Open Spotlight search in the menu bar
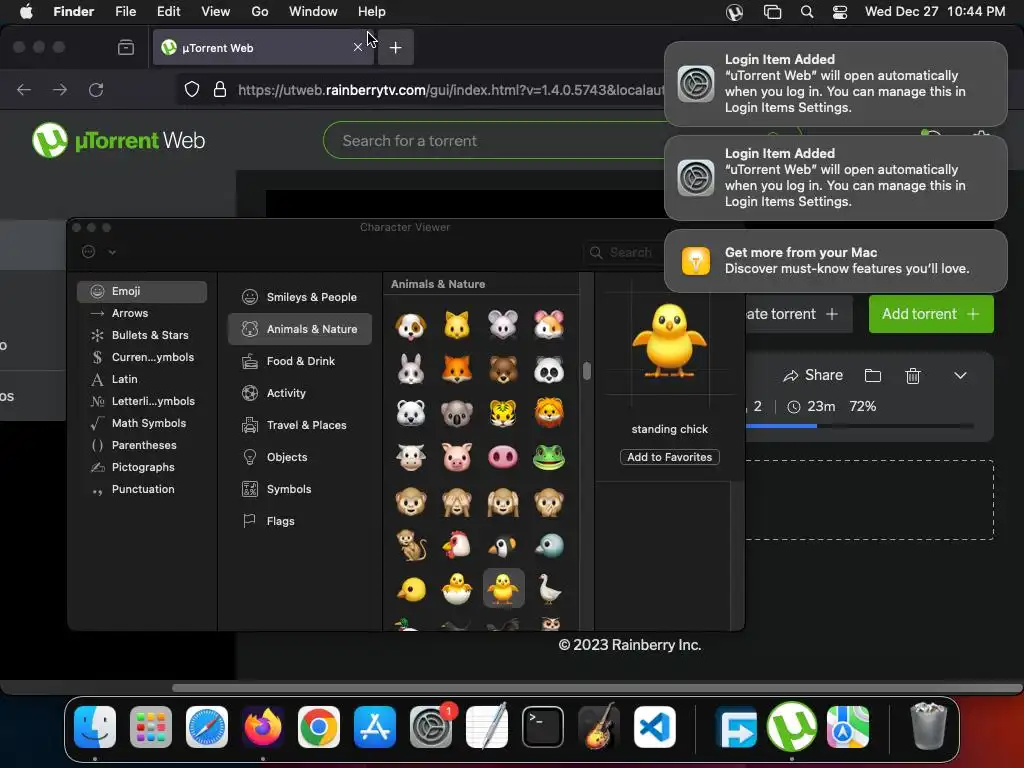 (x=807, y=12)
